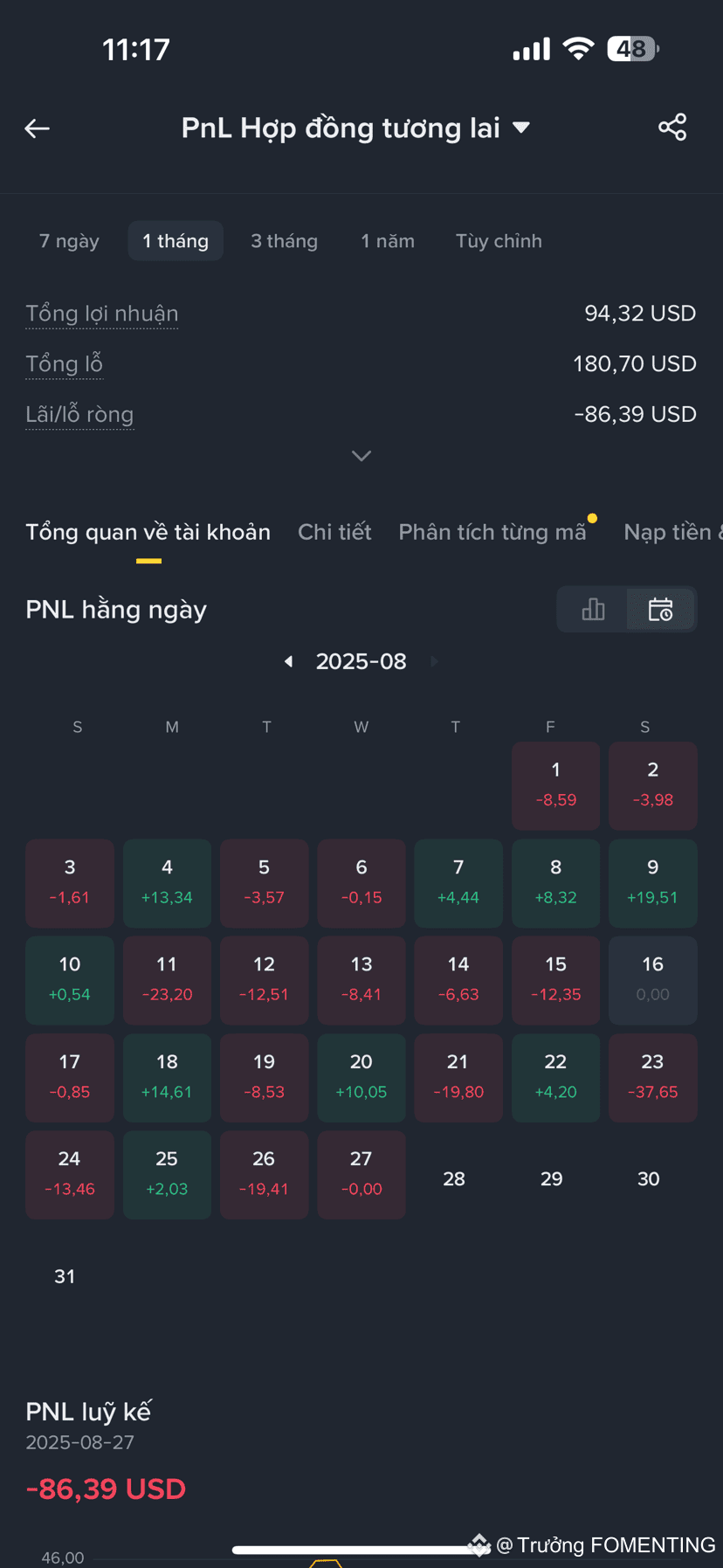Screen dimensions: 723x1568
Task: Open the Chi tiết tab
Action: coord(334,532)
